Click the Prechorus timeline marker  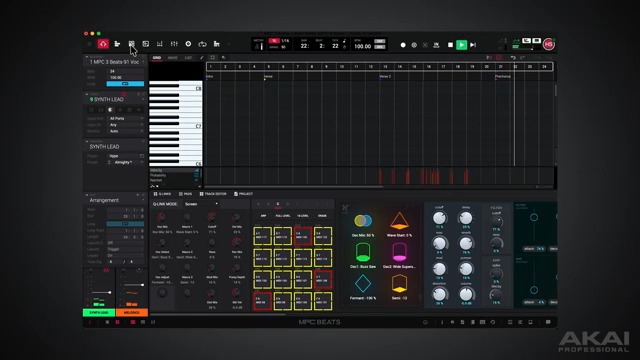(503, 76)
